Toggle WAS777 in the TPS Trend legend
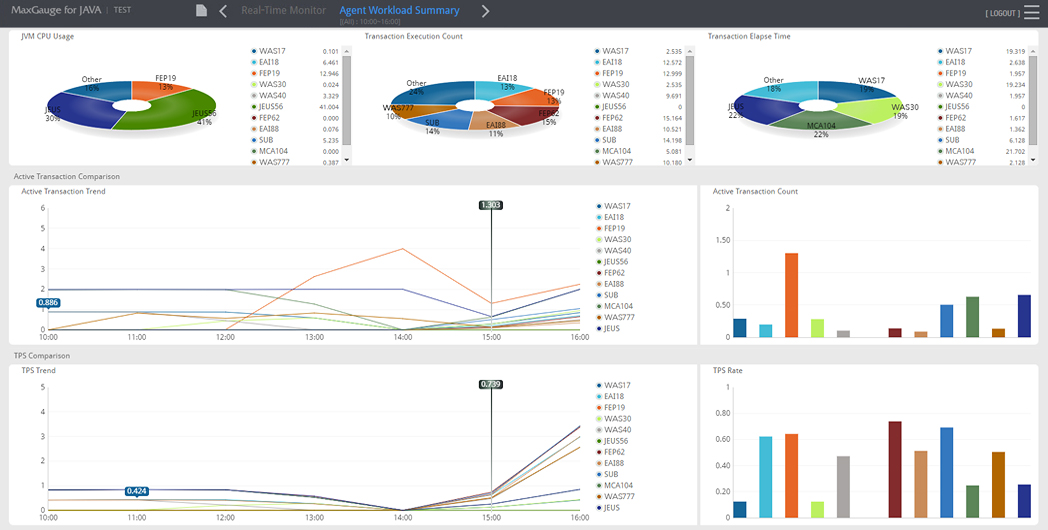The height and width of the screenshot is (530, 1048). click(616, 497)
